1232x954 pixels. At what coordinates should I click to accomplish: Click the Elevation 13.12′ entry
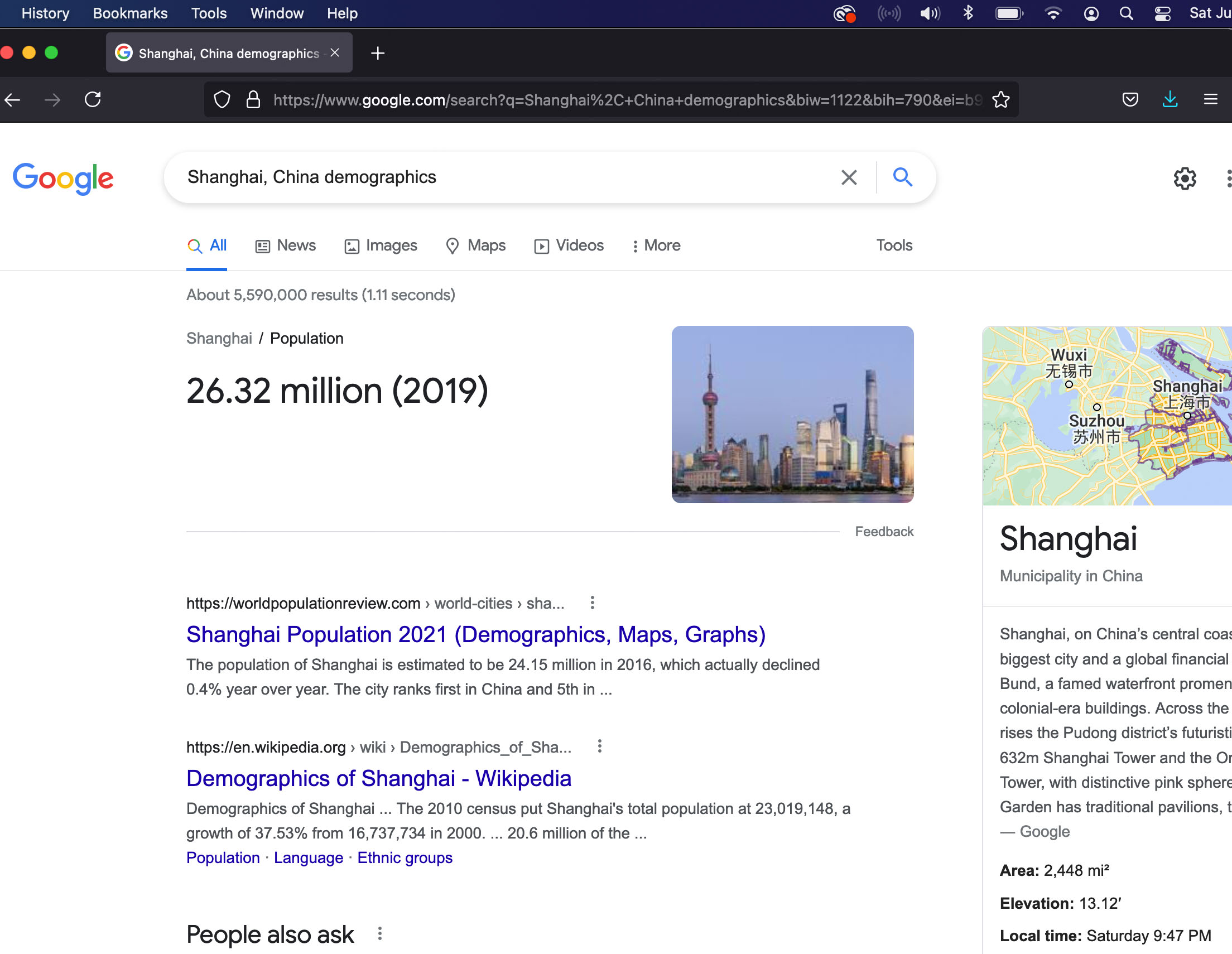click(1060, 903)
